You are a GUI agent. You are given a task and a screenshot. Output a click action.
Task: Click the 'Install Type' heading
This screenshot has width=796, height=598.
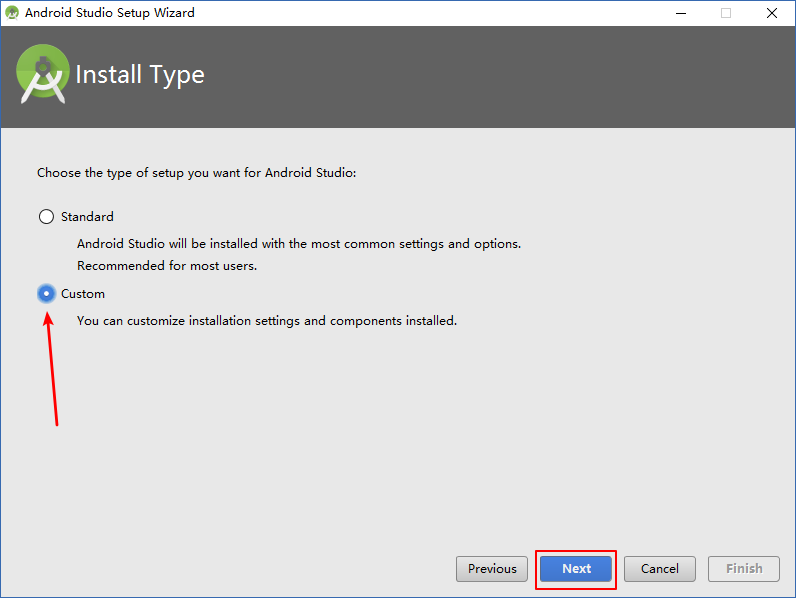click(140, 75)
